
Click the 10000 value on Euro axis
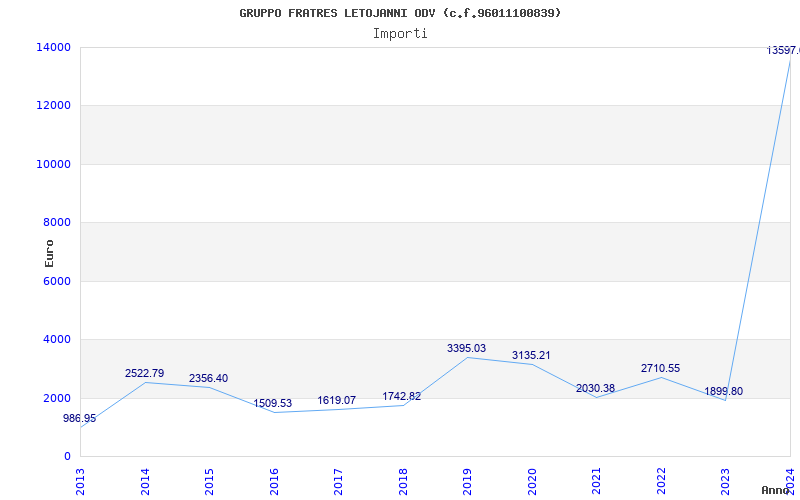[54, 165]
